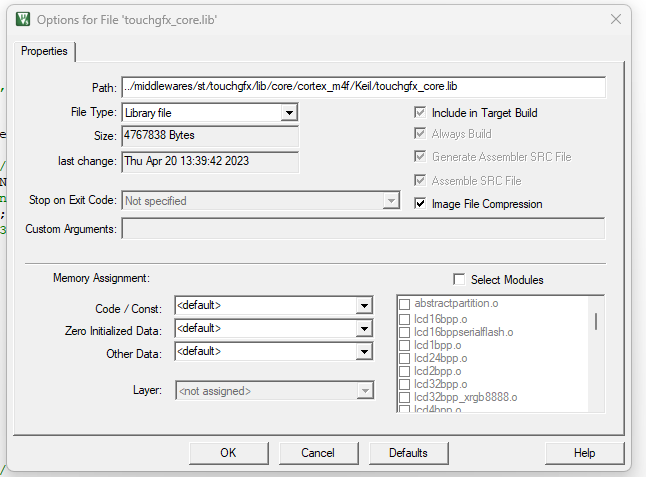Click the Path label
Screen dimensions: 646x477
(104, 88)
